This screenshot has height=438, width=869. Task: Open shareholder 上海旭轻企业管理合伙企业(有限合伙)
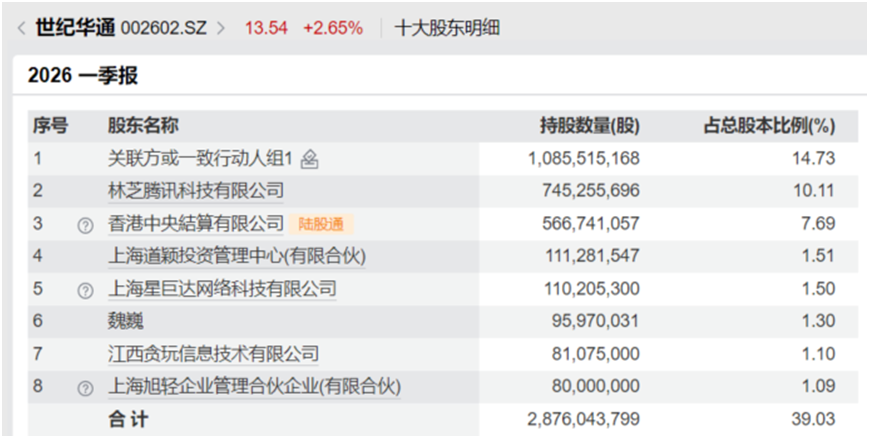pos(254,386)
